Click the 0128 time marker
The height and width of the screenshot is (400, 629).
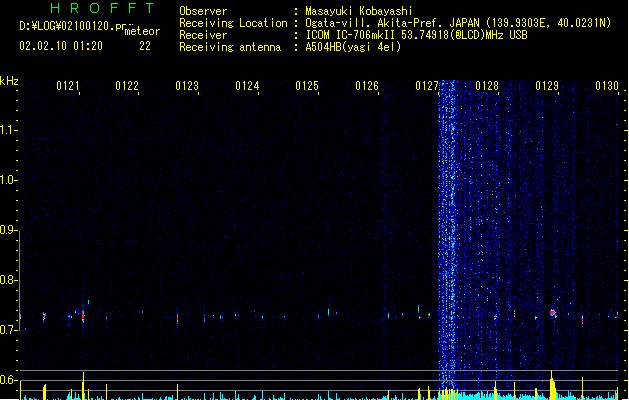click(x=487, y=85)
